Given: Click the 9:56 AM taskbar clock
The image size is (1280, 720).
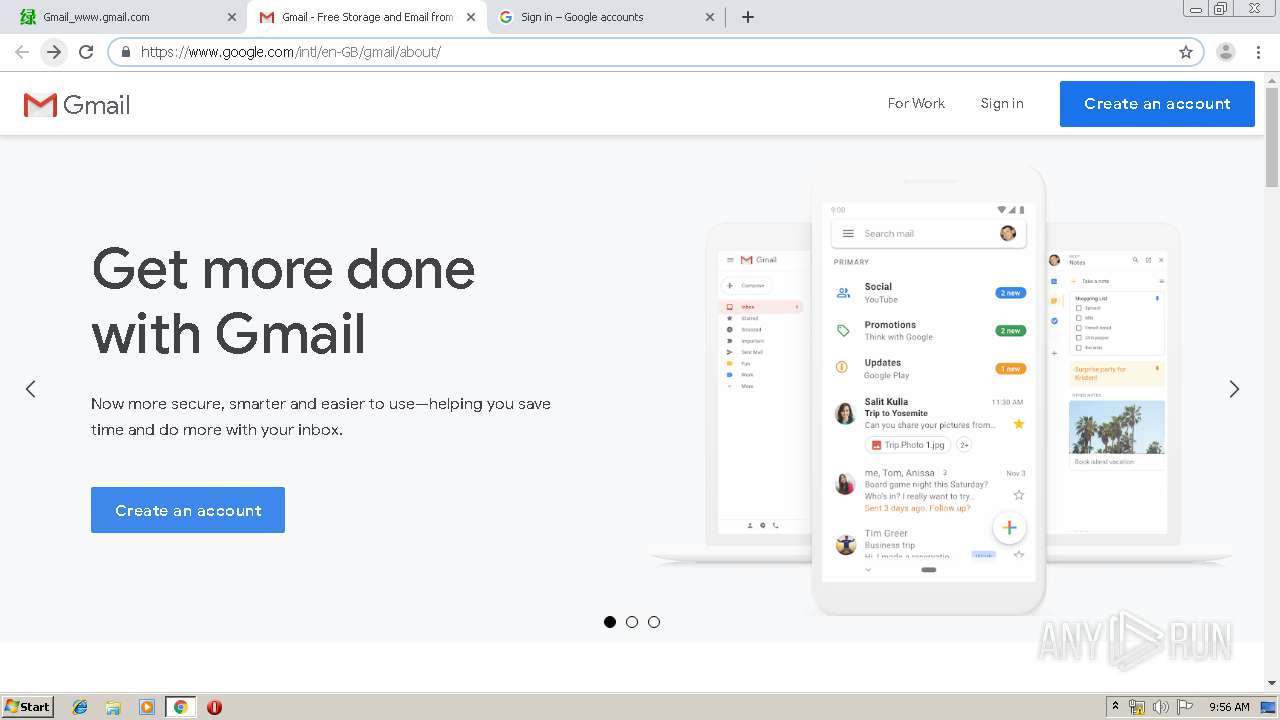Looking at the screenshot, I should click(1229, 707).
